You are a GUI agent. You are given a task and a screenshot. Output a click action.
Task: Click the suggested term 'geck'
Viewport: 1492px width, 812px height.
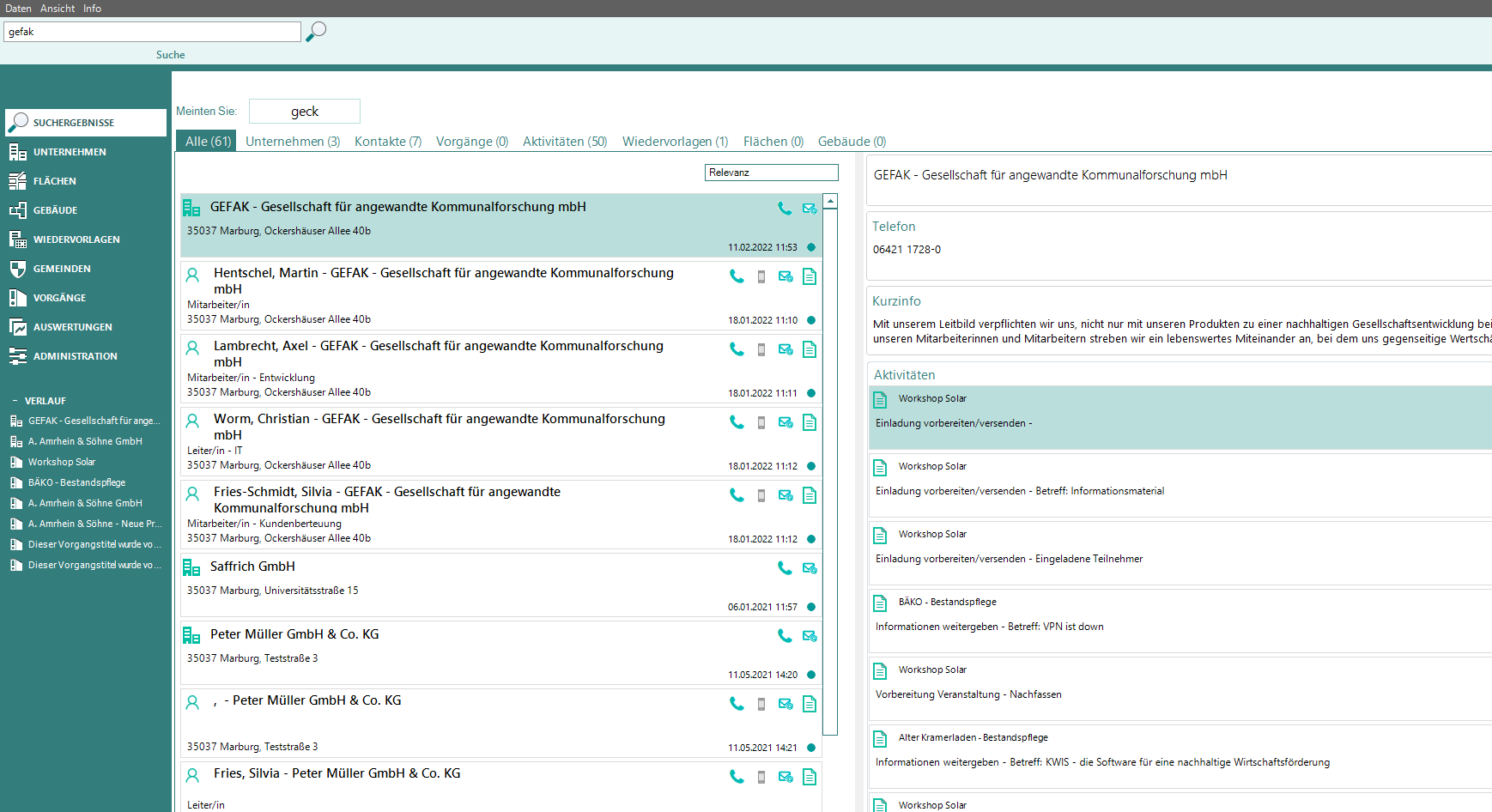tap(305, 112)
